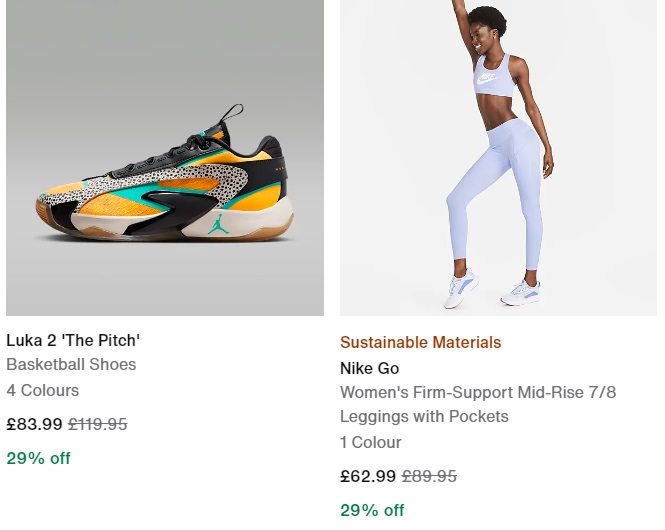Open the Luka 2 shoe product image
Viewport: 665px width, 530px height.
coord(165,158)
